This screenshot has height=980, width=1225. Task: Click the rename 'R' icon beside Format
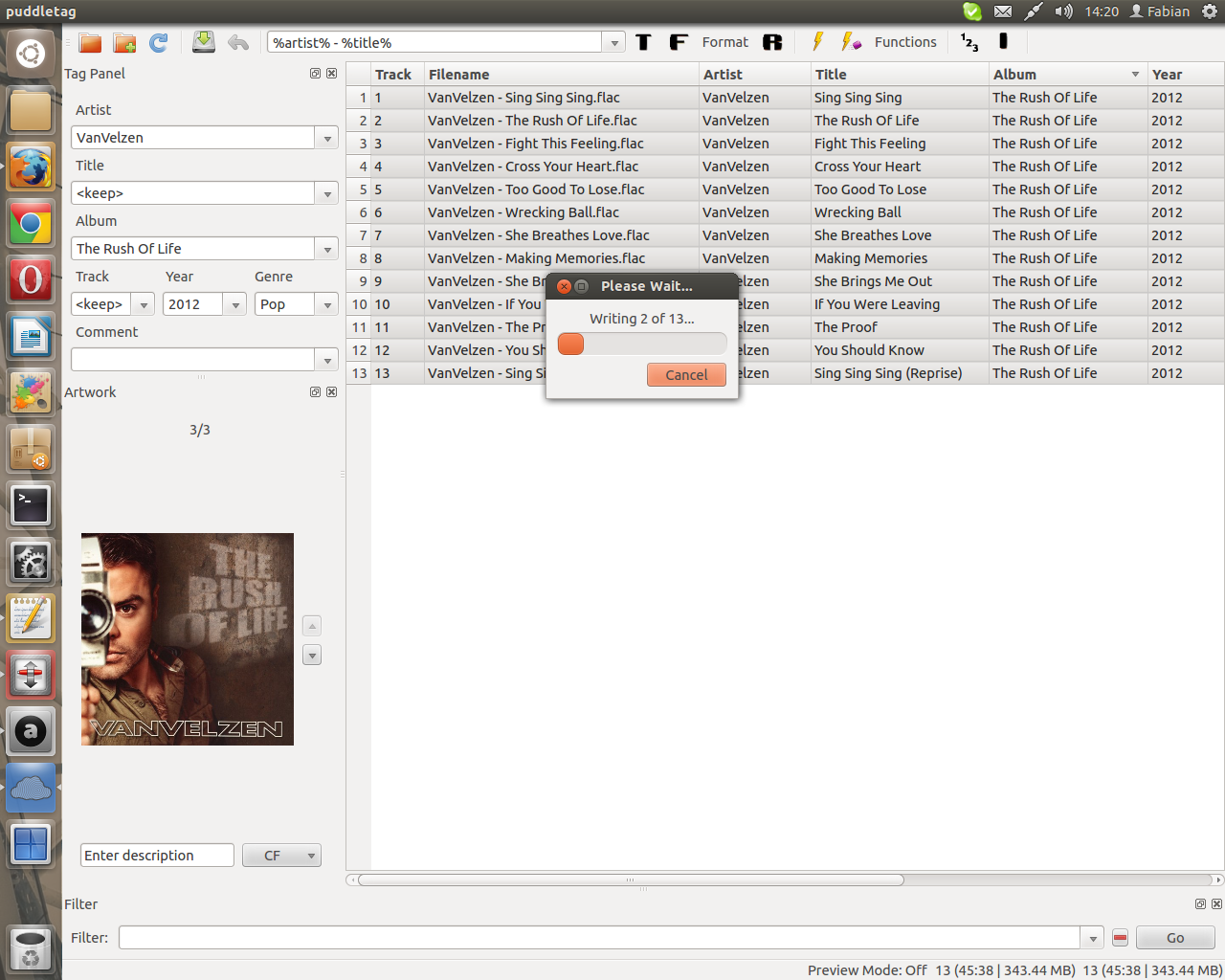pos(772,42)
